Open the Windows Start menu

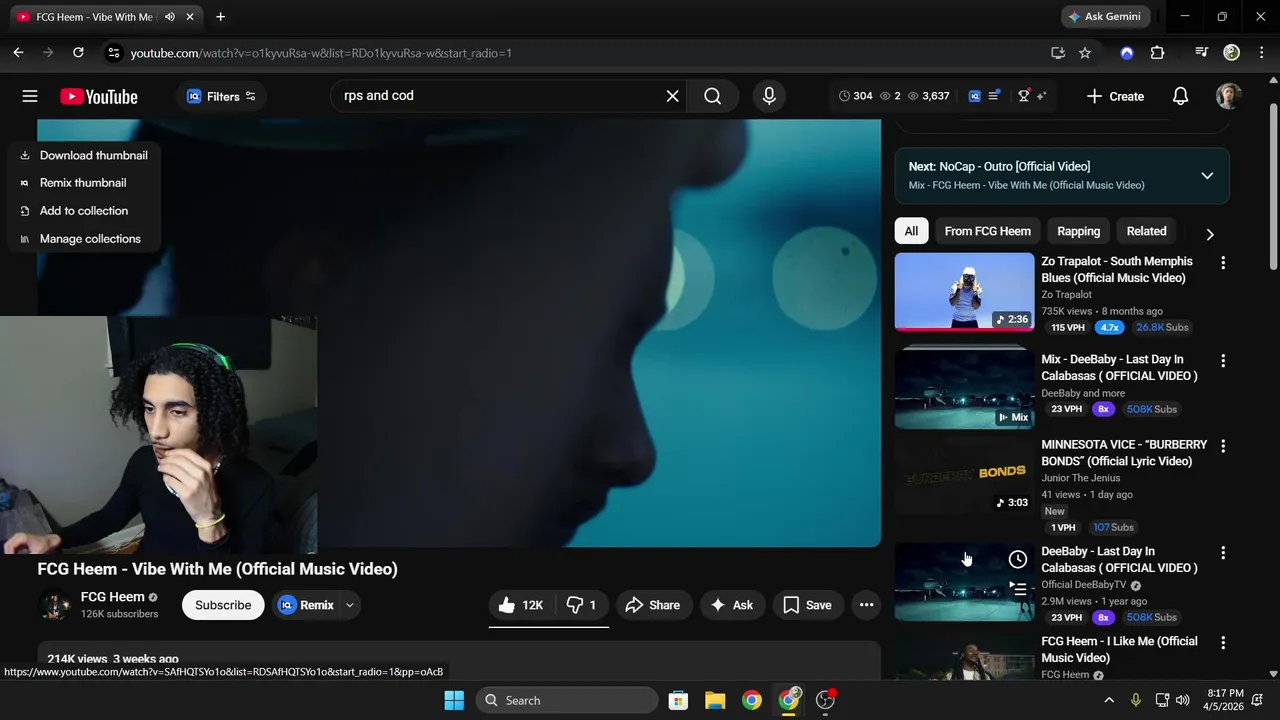click(x=454, y=700)
